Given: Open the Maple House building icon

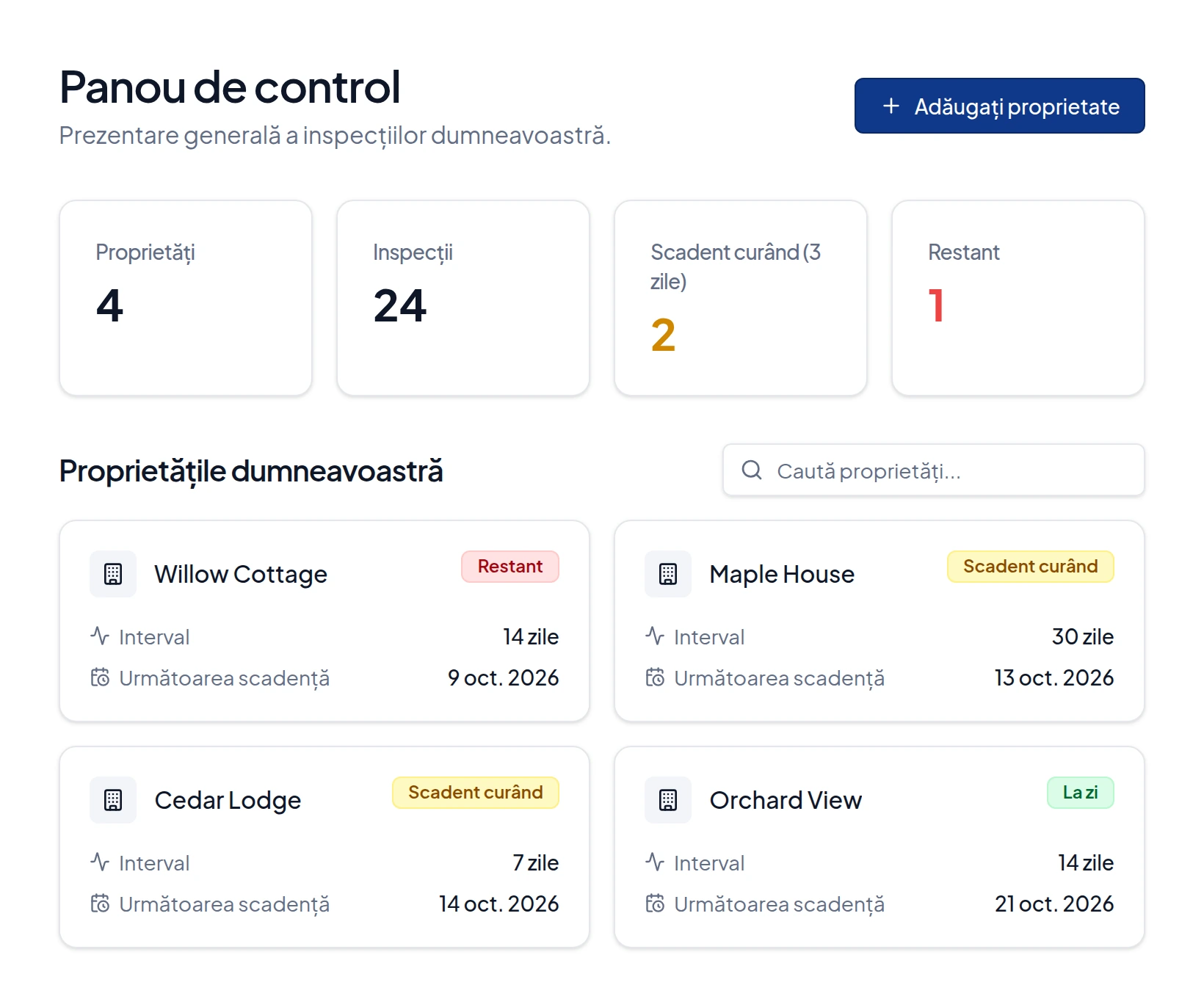Looking at the screenshot, I should point(668,574).
